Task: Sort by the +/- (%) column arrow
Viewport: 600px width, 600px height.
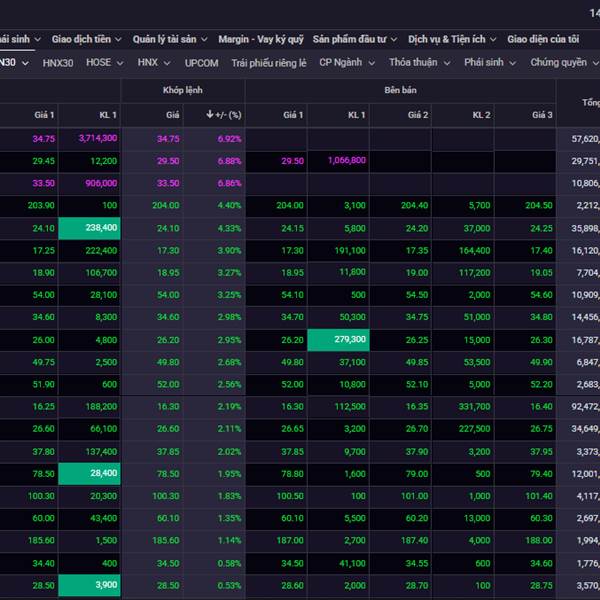Action: [x=210, y=115]
